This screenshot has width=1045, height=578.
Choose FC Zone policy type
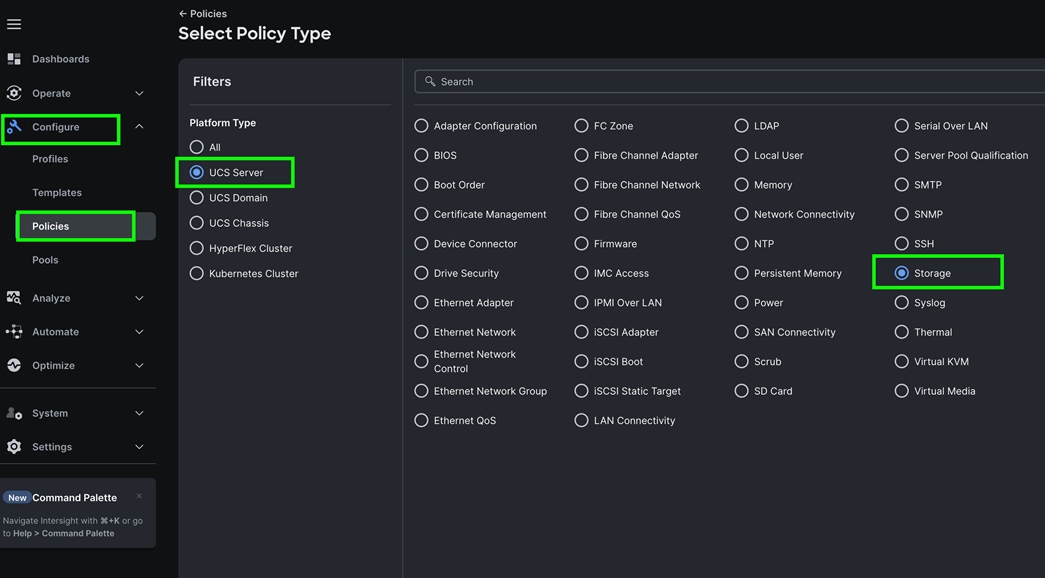coord(581,125)
